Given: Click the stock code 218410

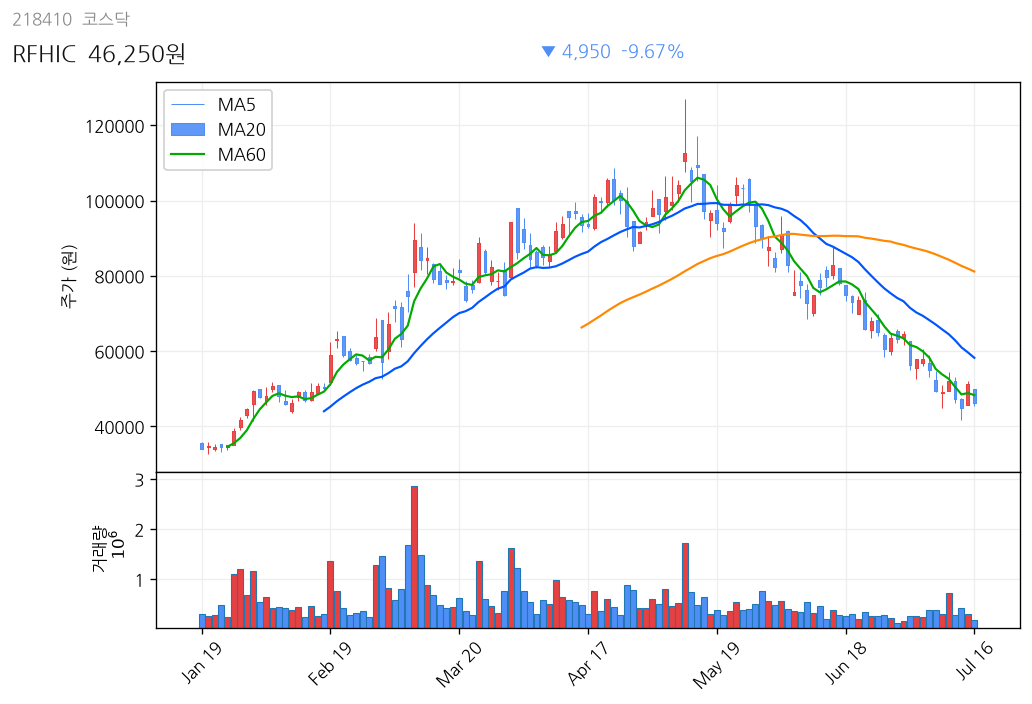Looking at the screenshot, I should 42,19.
